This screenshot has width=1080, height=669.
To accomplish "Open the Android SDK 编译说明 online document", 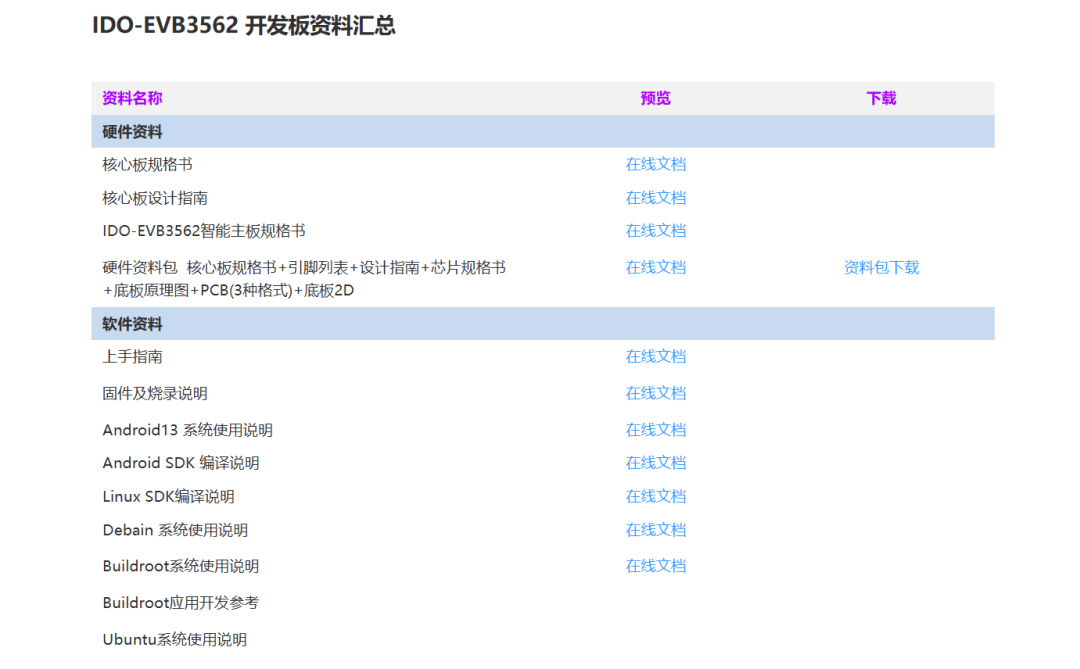I will click(655, 462).
